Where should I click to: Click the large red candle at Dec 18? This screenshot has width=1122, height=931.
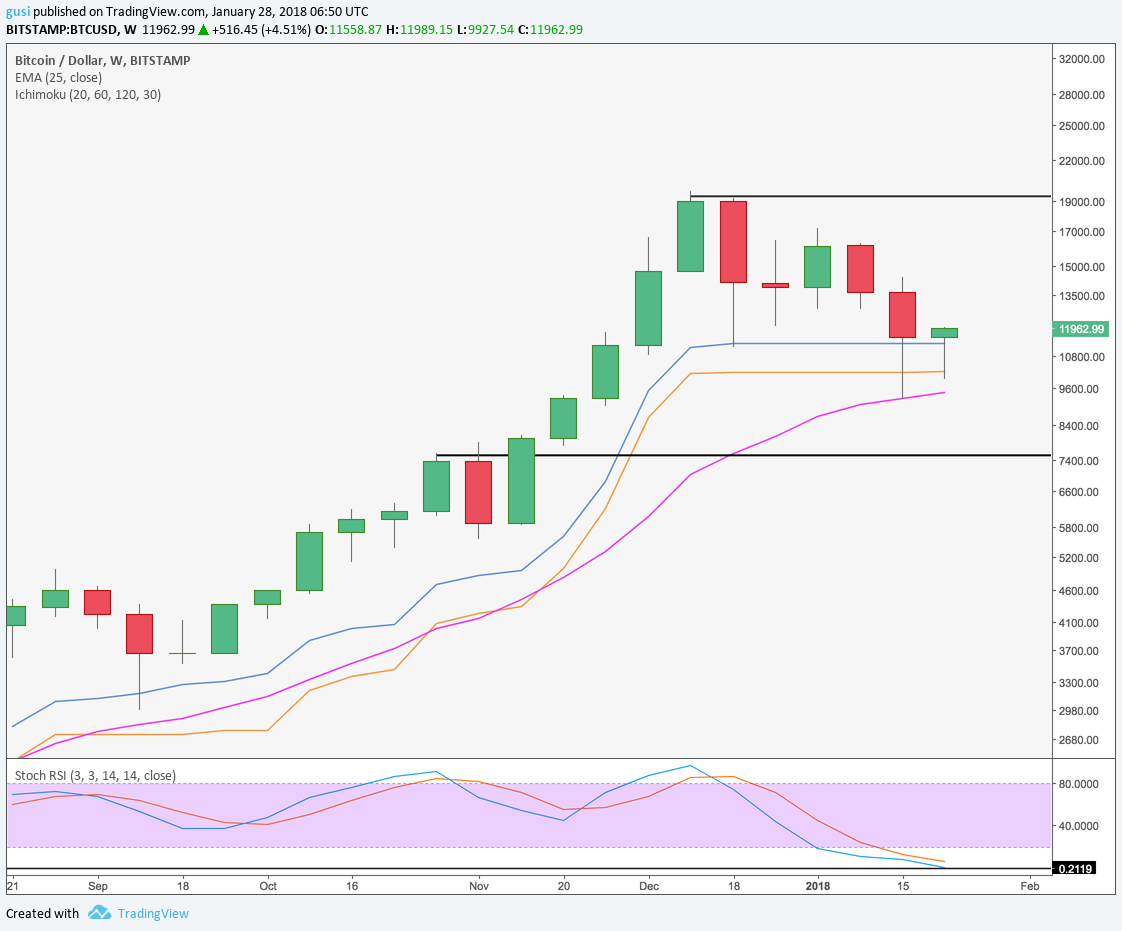click(733, 242)
